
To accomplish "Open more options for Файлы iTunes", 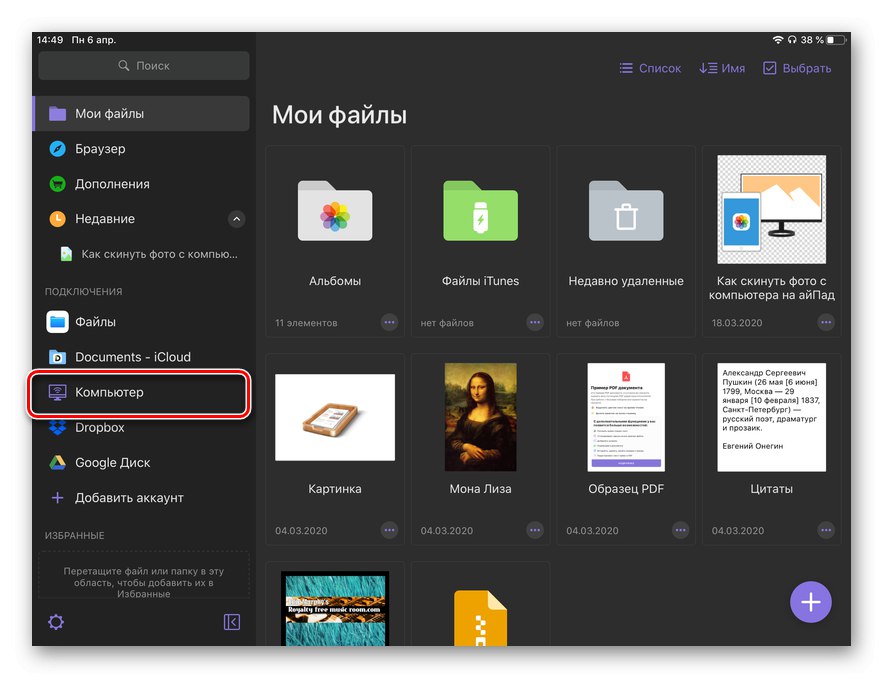I will tap(535, 323).
